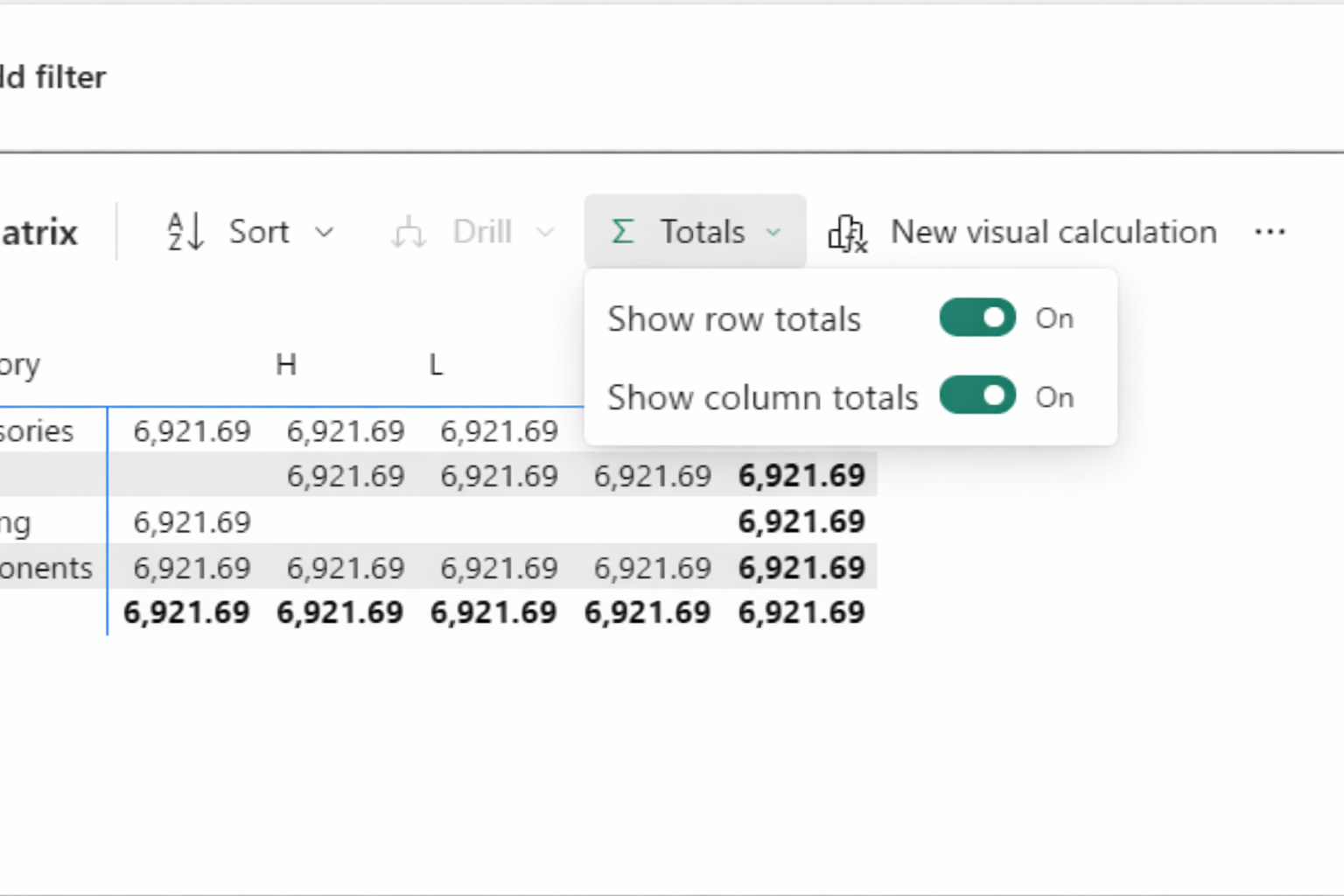
Task: Click New visual calculation text
Action: [1053, 232]
